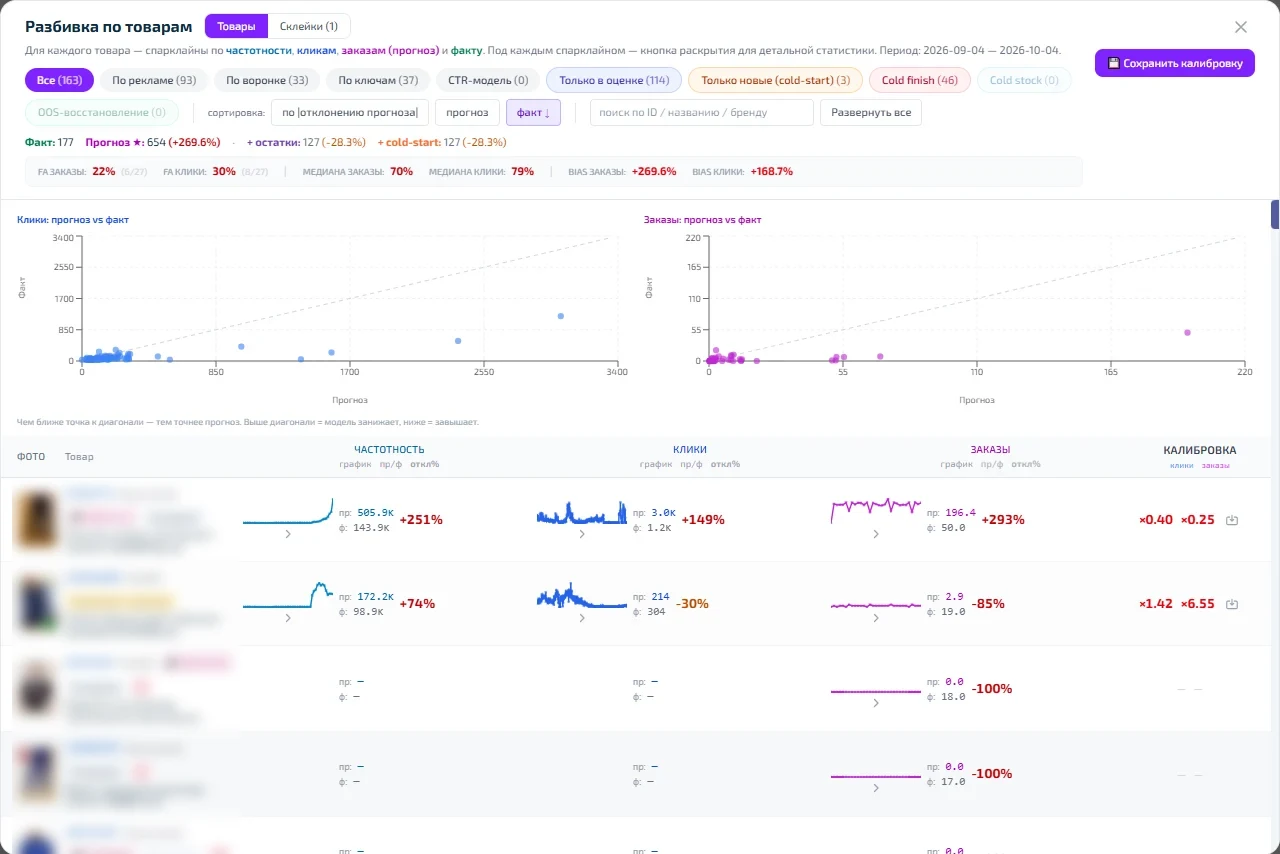Click the "МЕДИАНА КЛИКИ" value 79%

tap(522, 172)
